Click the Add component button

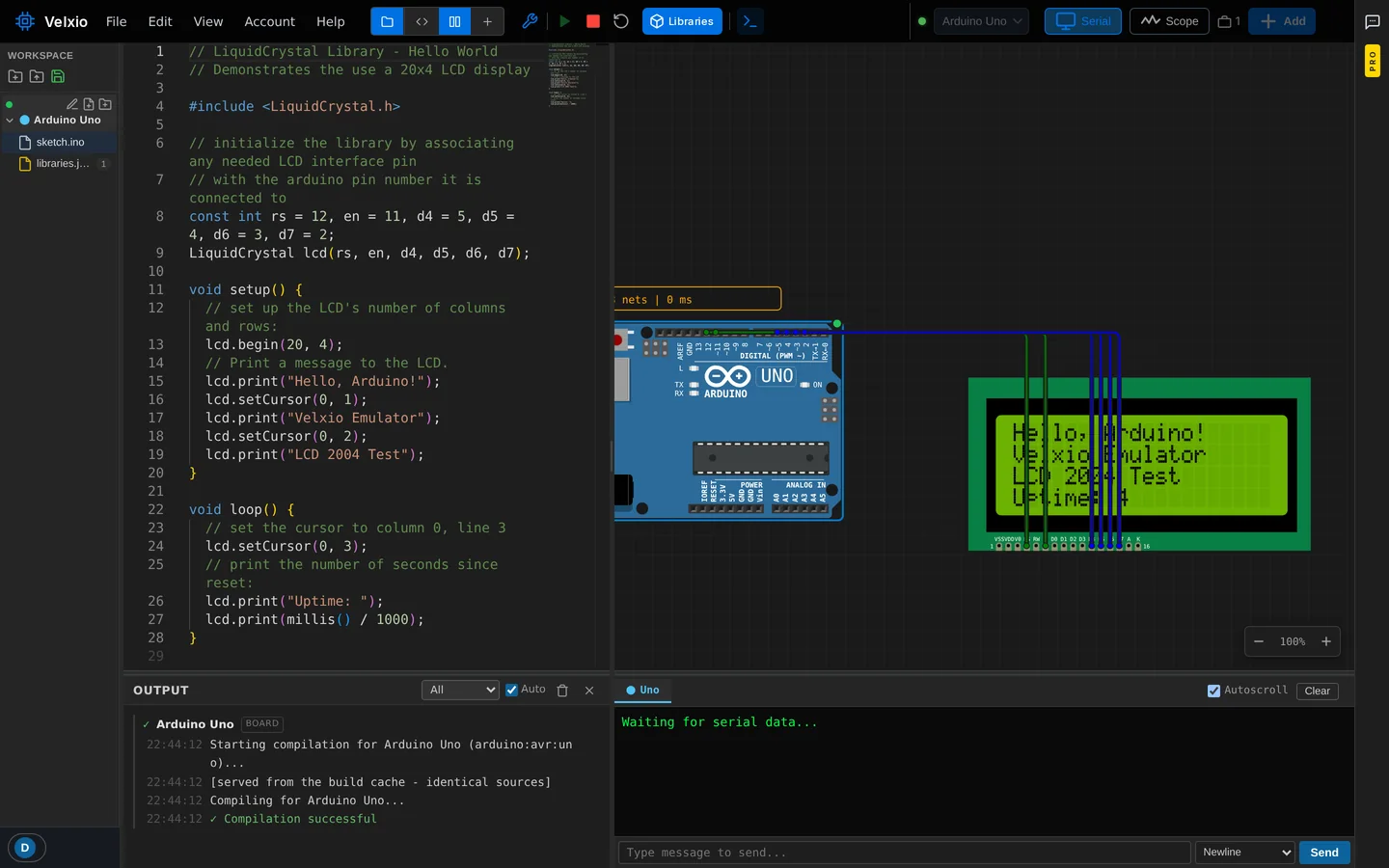[1282, 21]
